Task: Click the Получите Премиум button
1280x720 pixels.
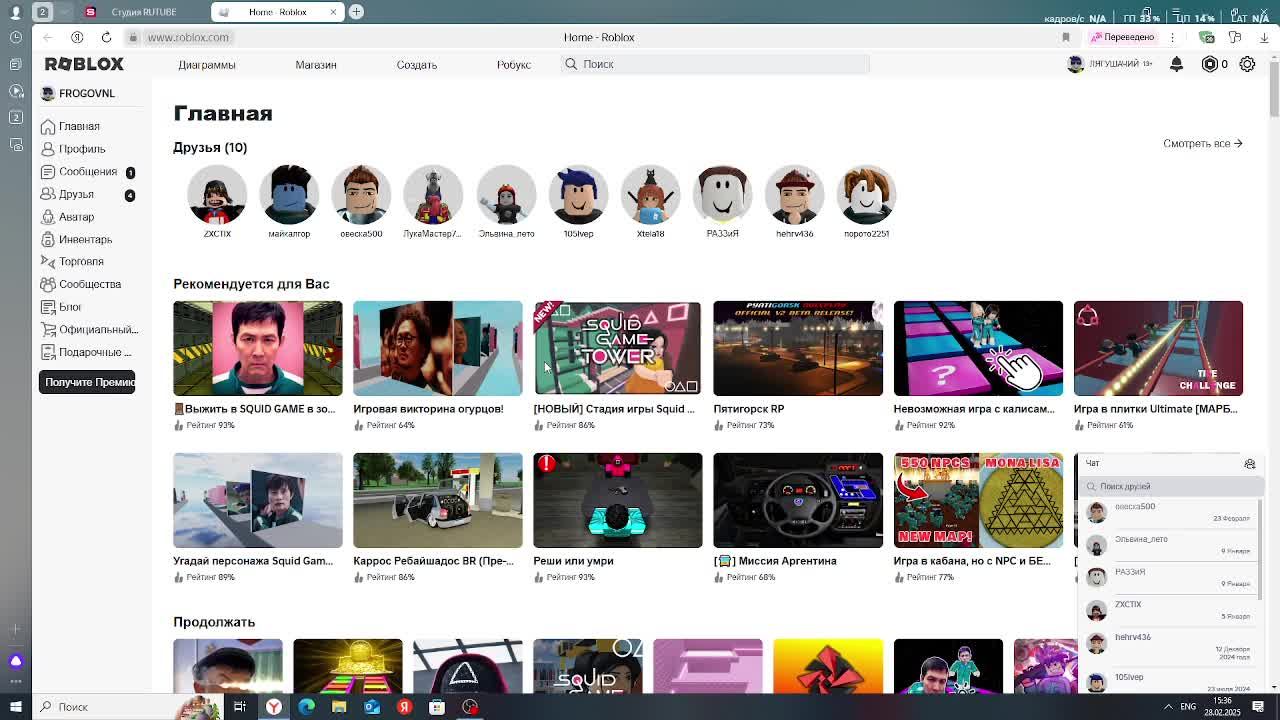Action: point(87,382)
